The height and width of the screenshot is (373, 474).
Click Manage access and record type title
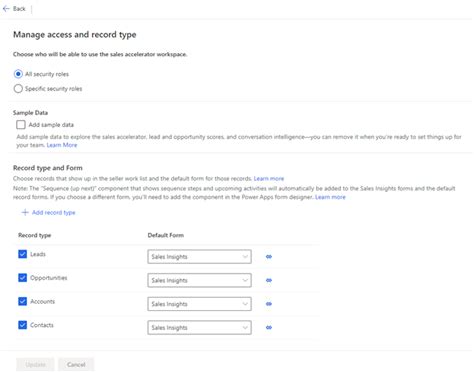(75, 35)
